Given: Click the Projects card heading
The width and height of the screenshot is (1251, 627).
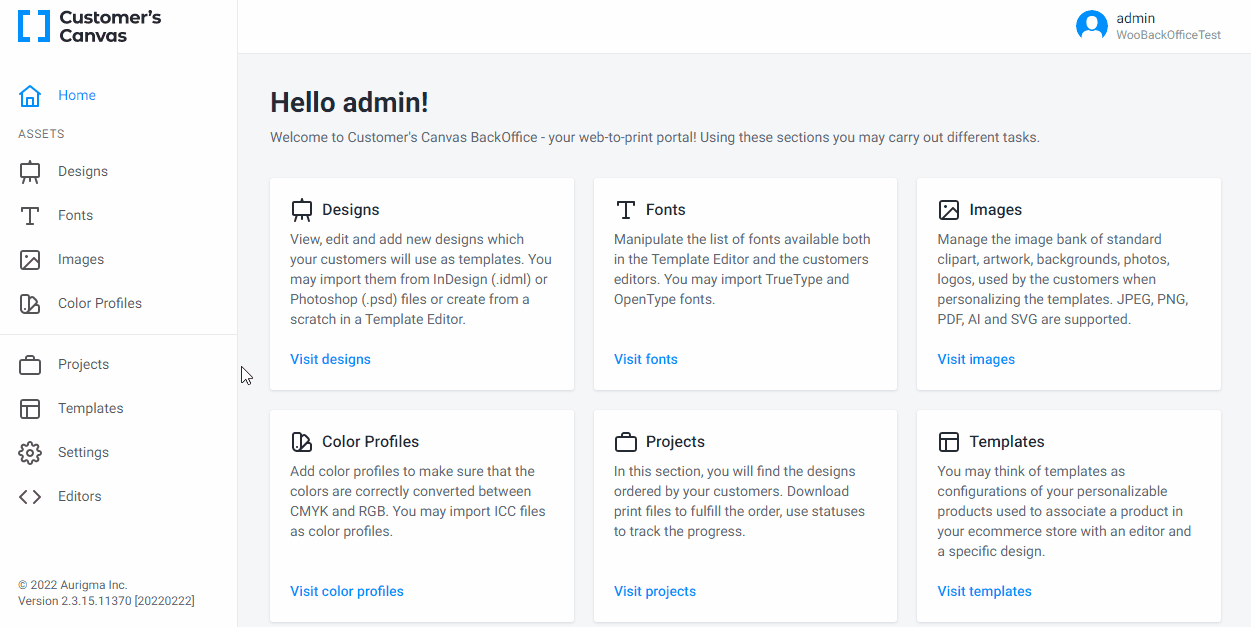Looking at the screenshot, I should pyautogui.click(x=675, y=442).
